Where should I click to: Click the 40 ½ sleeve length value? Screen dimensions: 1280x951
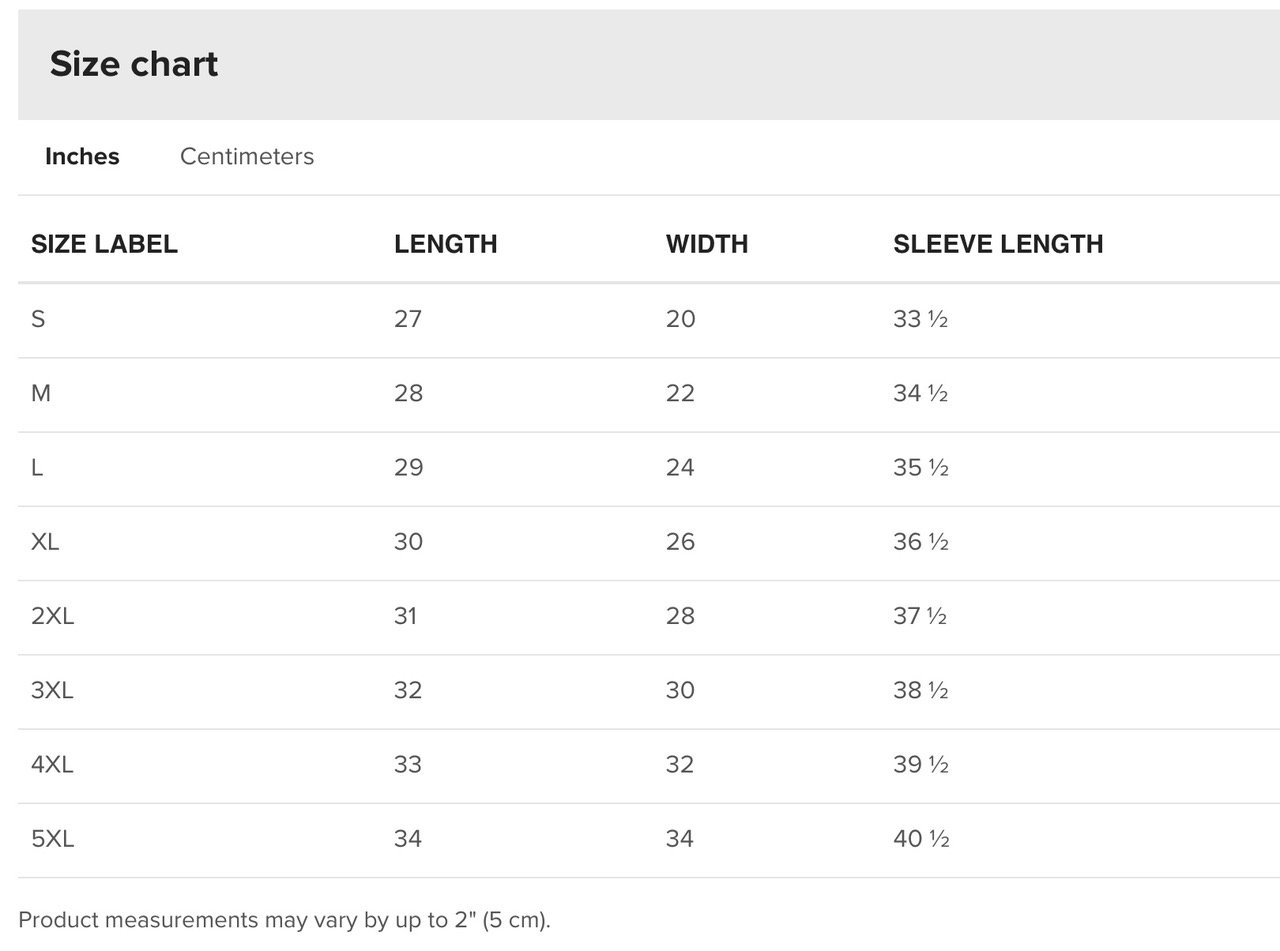(x=921, y=838)
